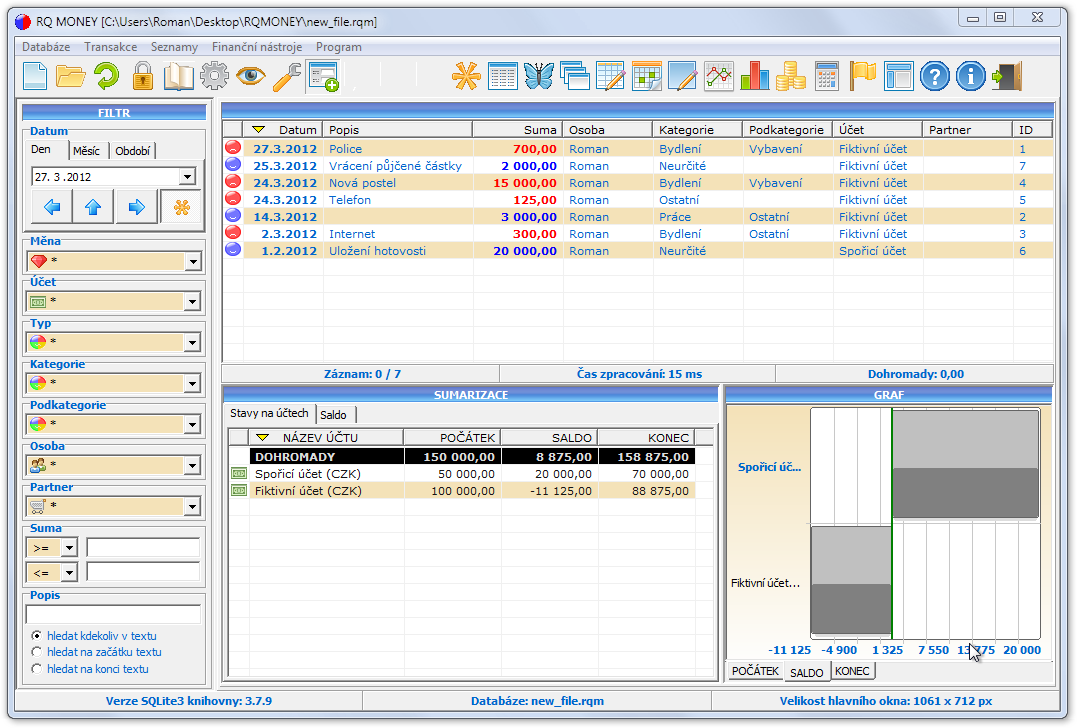
Task: Open help with the question mark icon
Action: (x=935, y=76)
